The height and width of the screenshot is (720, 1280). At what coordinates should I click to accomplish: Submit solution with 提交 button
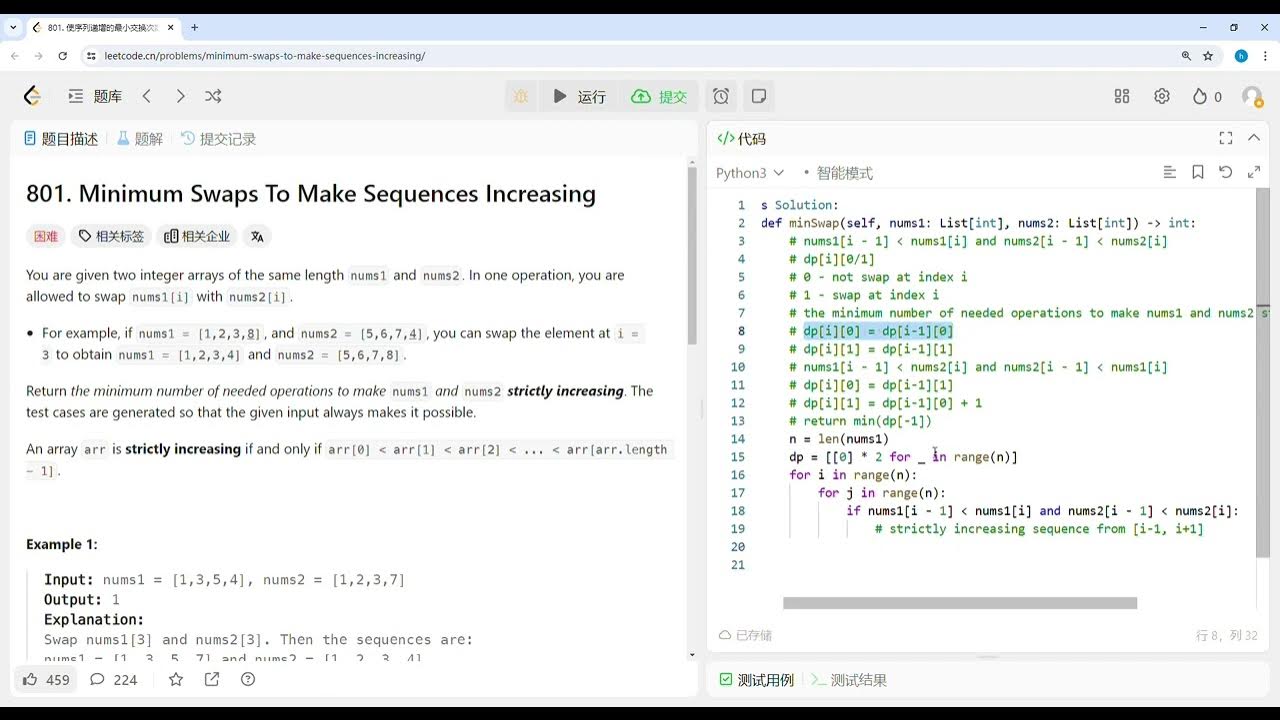click(659, 96)
